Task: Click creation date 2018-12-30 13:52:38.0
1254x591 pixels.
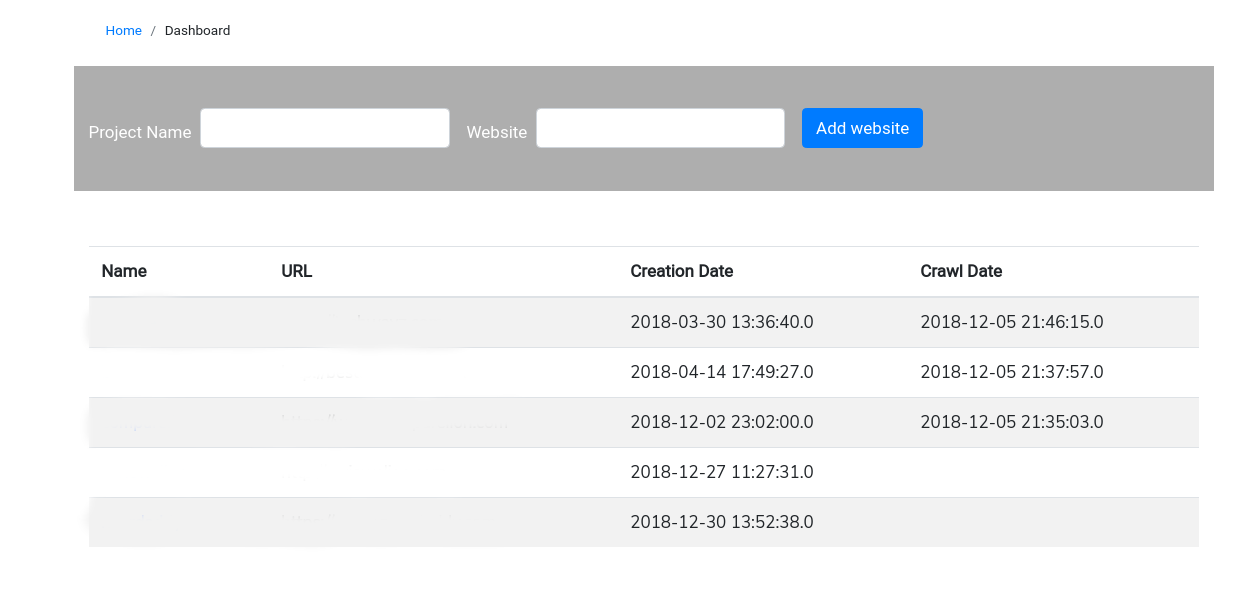Action: 721,522
